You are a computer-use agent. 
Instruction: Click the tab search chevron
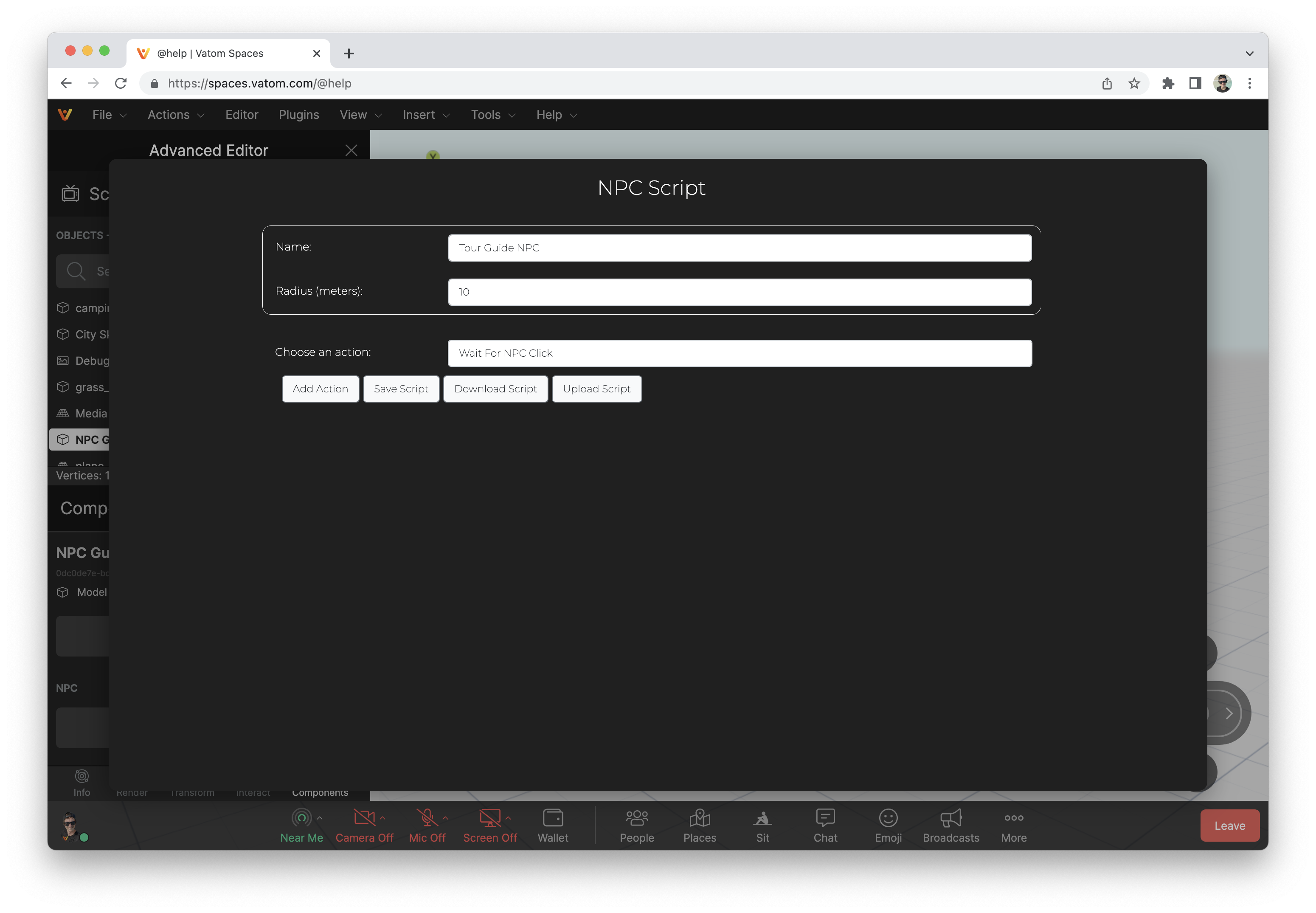(x=1249, y=54)
